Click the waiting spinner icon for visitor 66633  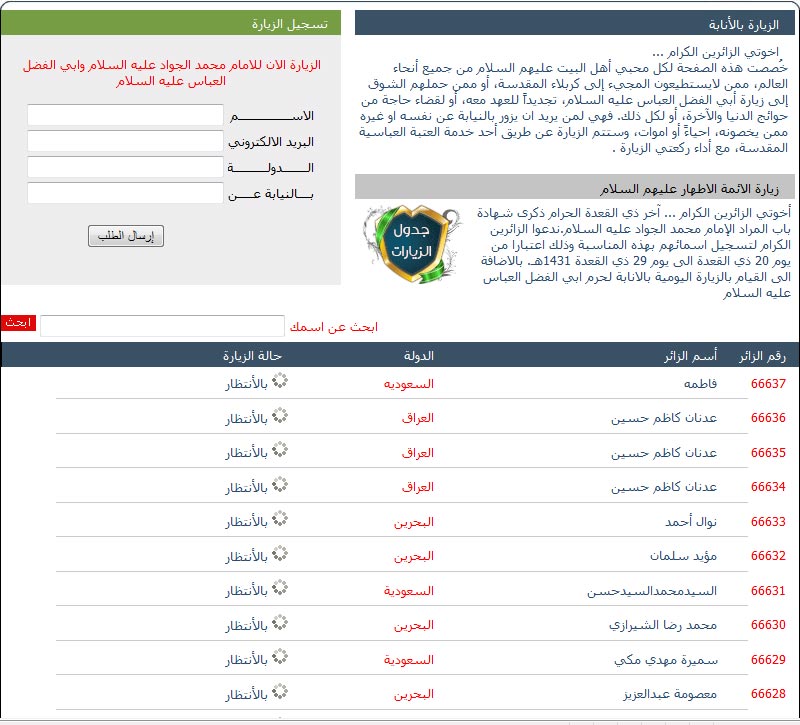280,521
